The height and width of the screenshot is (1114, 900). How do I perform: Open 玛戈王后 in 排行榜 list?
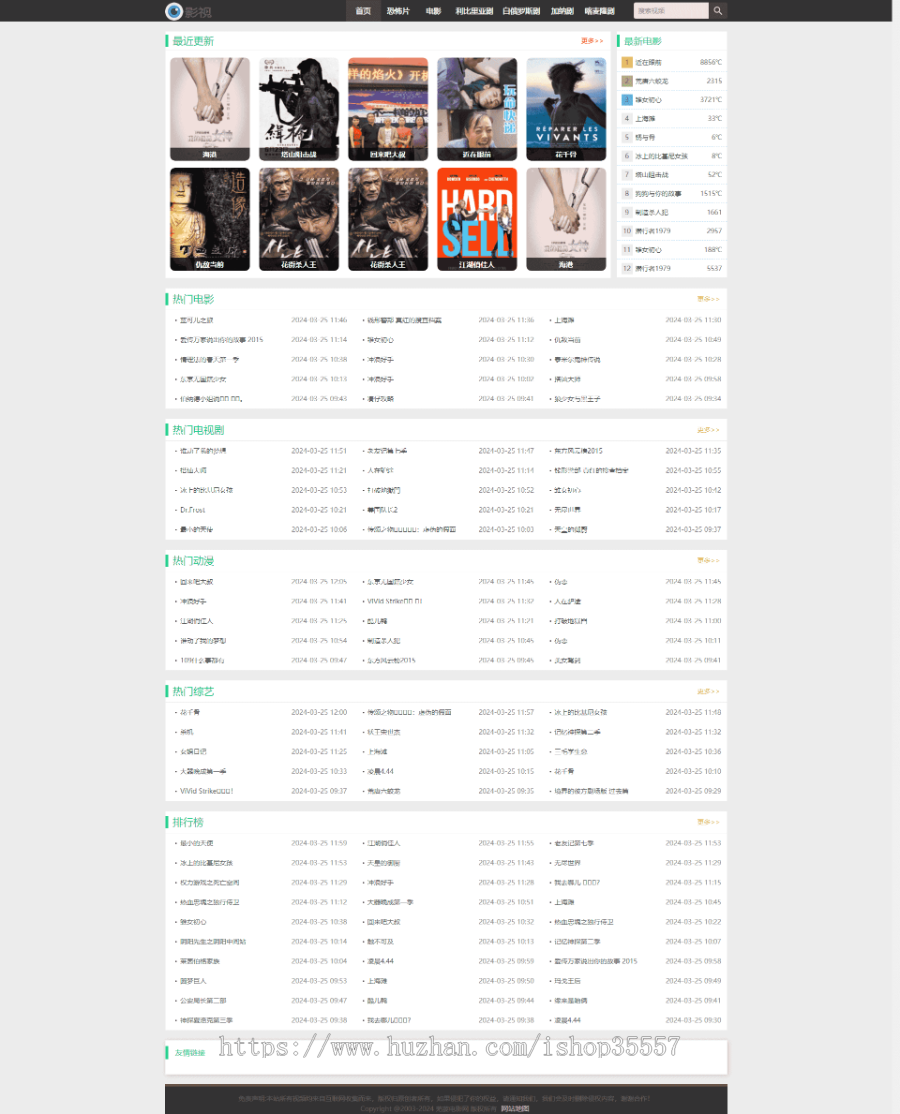click(x=567, y=981)
